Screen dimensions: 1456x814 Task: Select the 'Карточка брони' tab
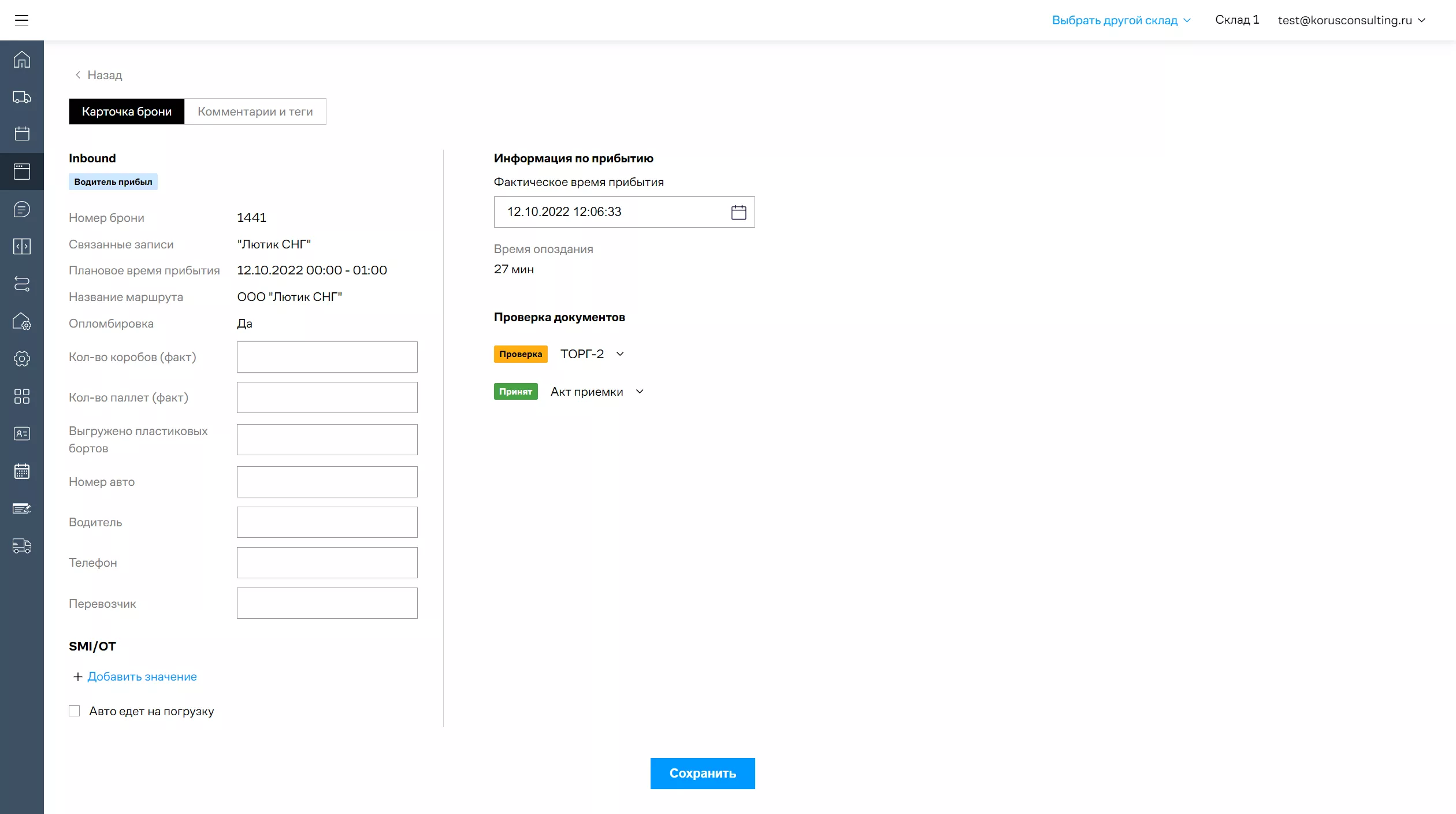click(x=127, y=111)
